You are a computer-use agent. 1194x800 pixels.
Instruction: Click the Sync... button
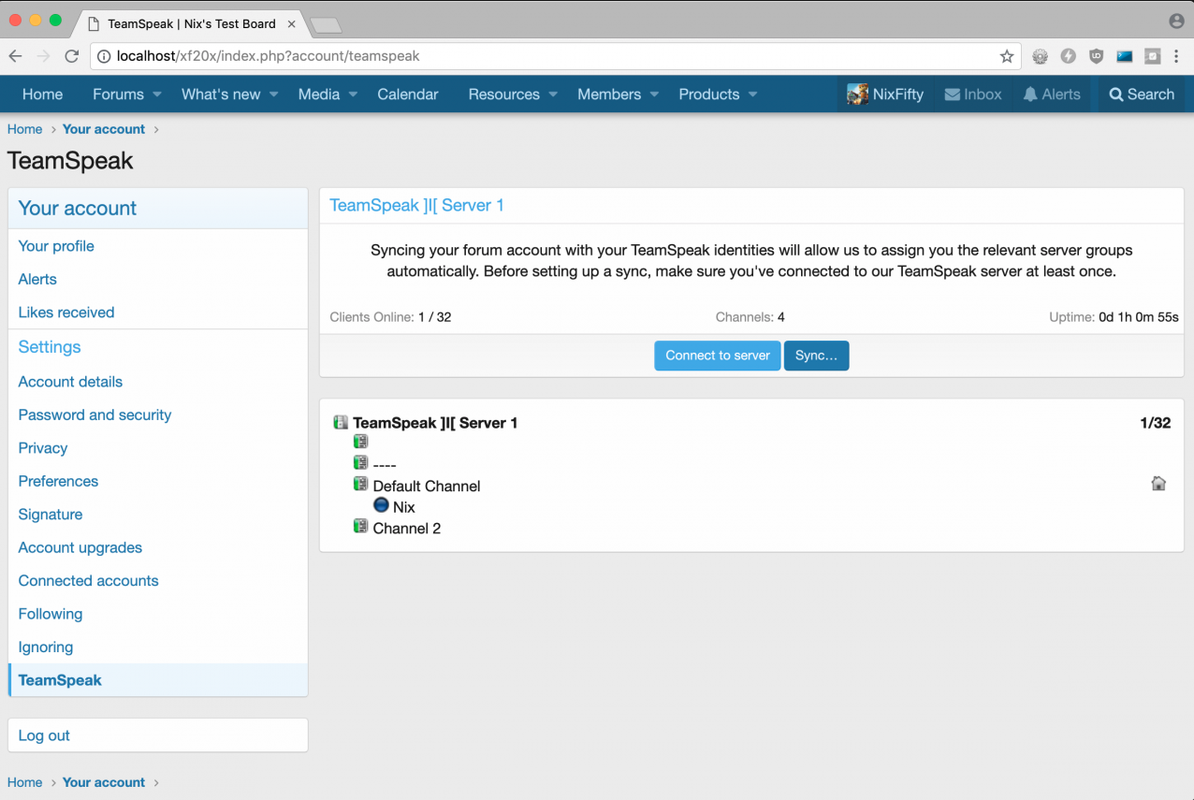pos(816,355)
